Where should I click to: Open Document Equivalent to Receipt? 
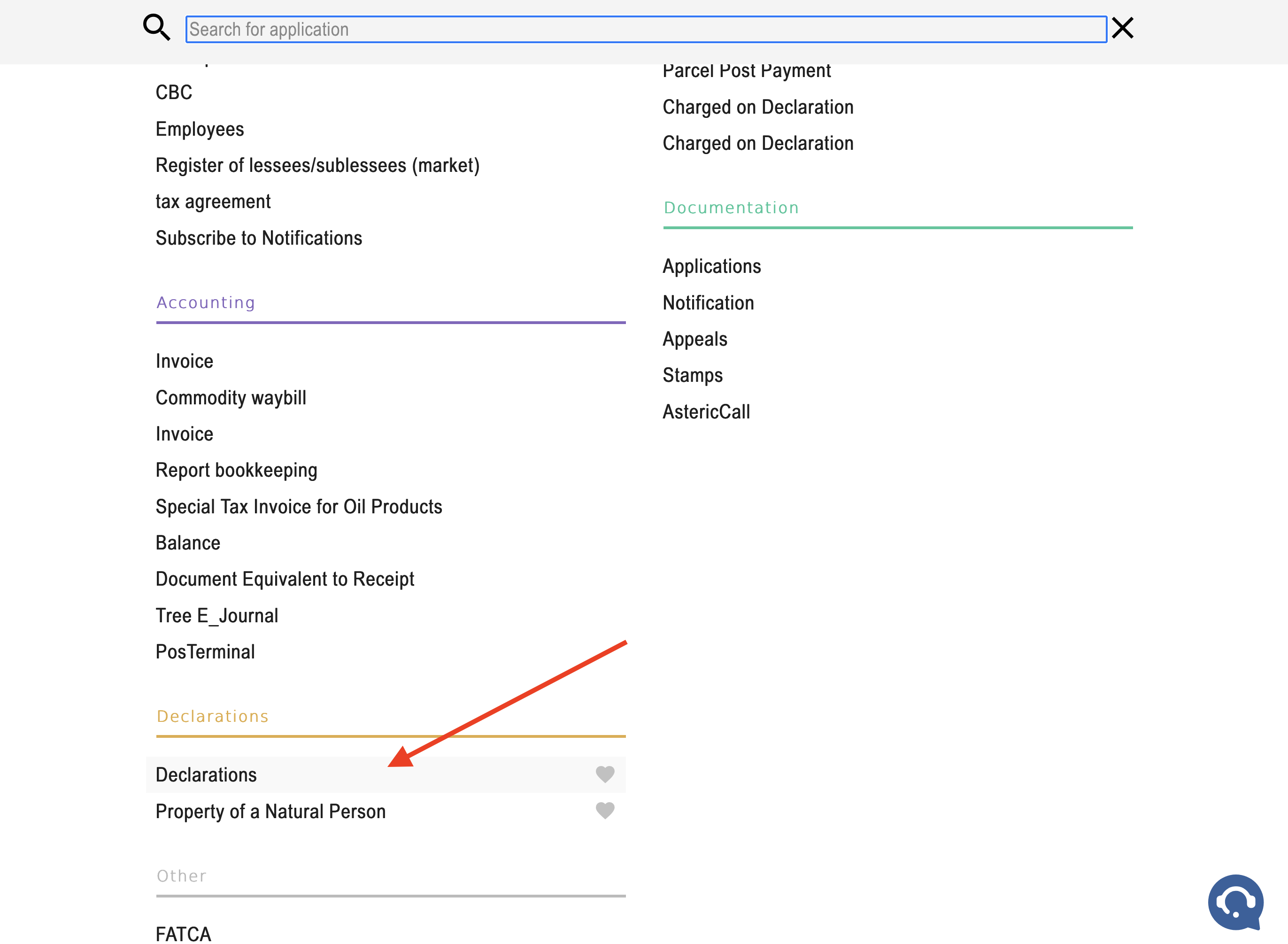coord(285,580)
